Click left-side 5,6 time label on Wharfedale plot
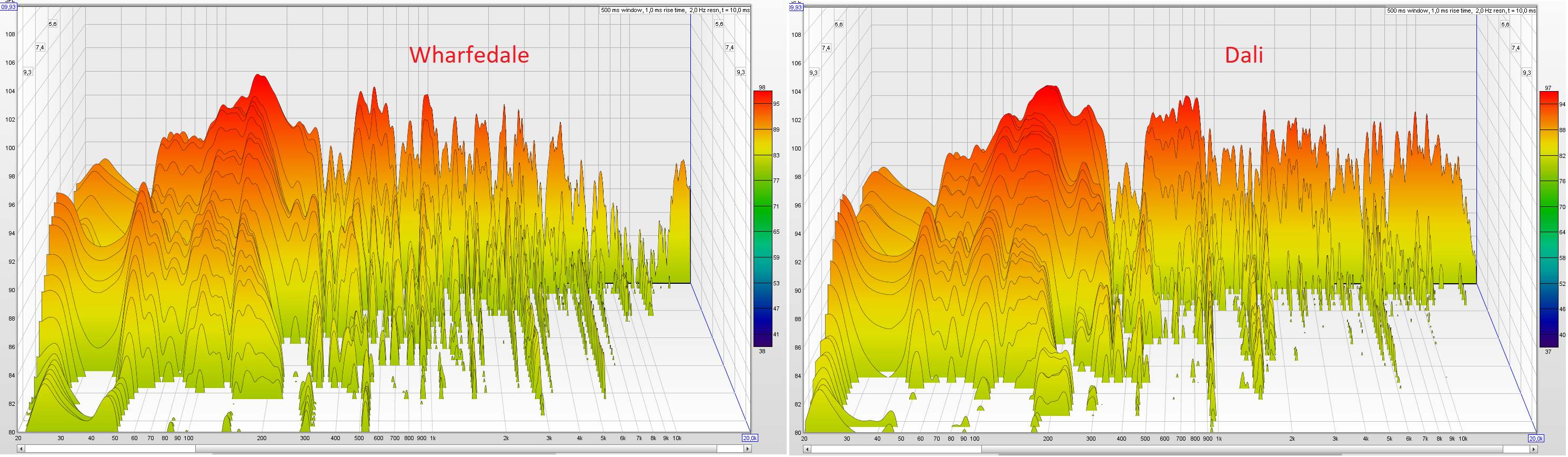This screenshot has height=457, width=1568. 53,24
